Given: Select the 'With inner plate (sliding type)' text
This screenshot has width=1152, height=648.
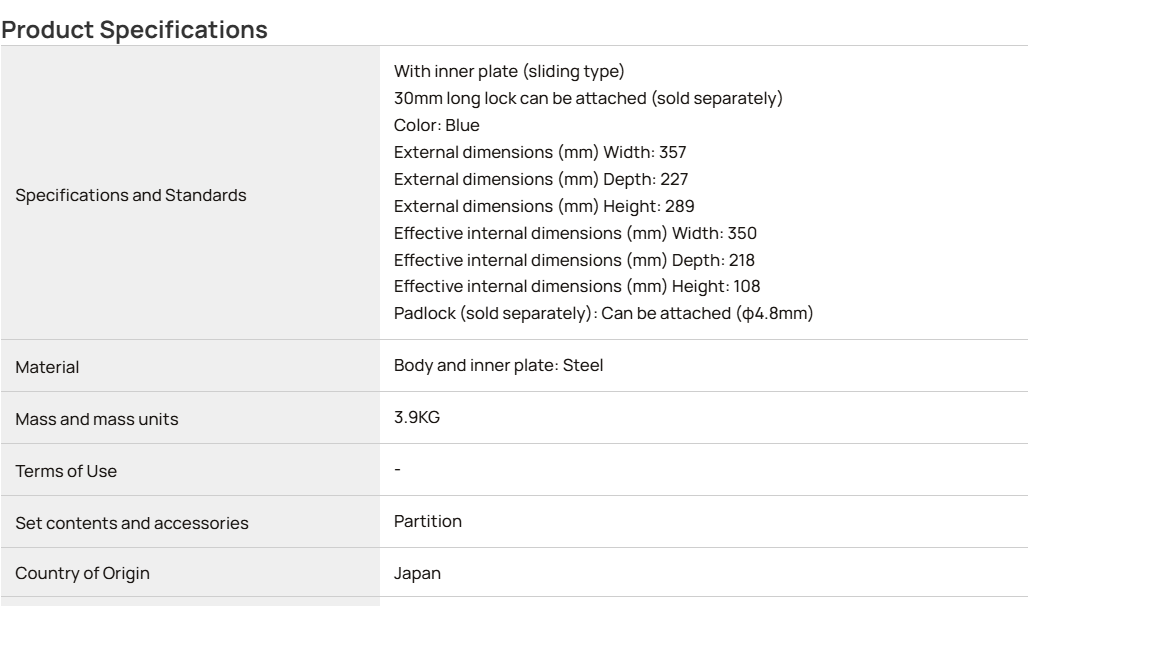Looking at the screenshot, I should click(509, 71).
